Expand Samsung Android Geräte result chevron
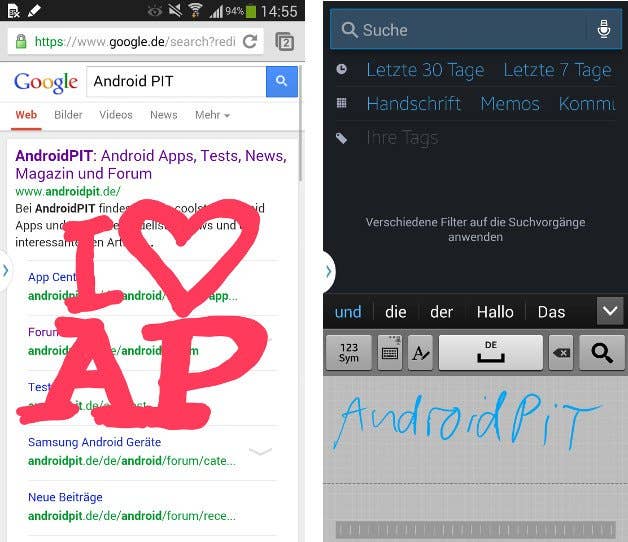 [x=260, y=451]
